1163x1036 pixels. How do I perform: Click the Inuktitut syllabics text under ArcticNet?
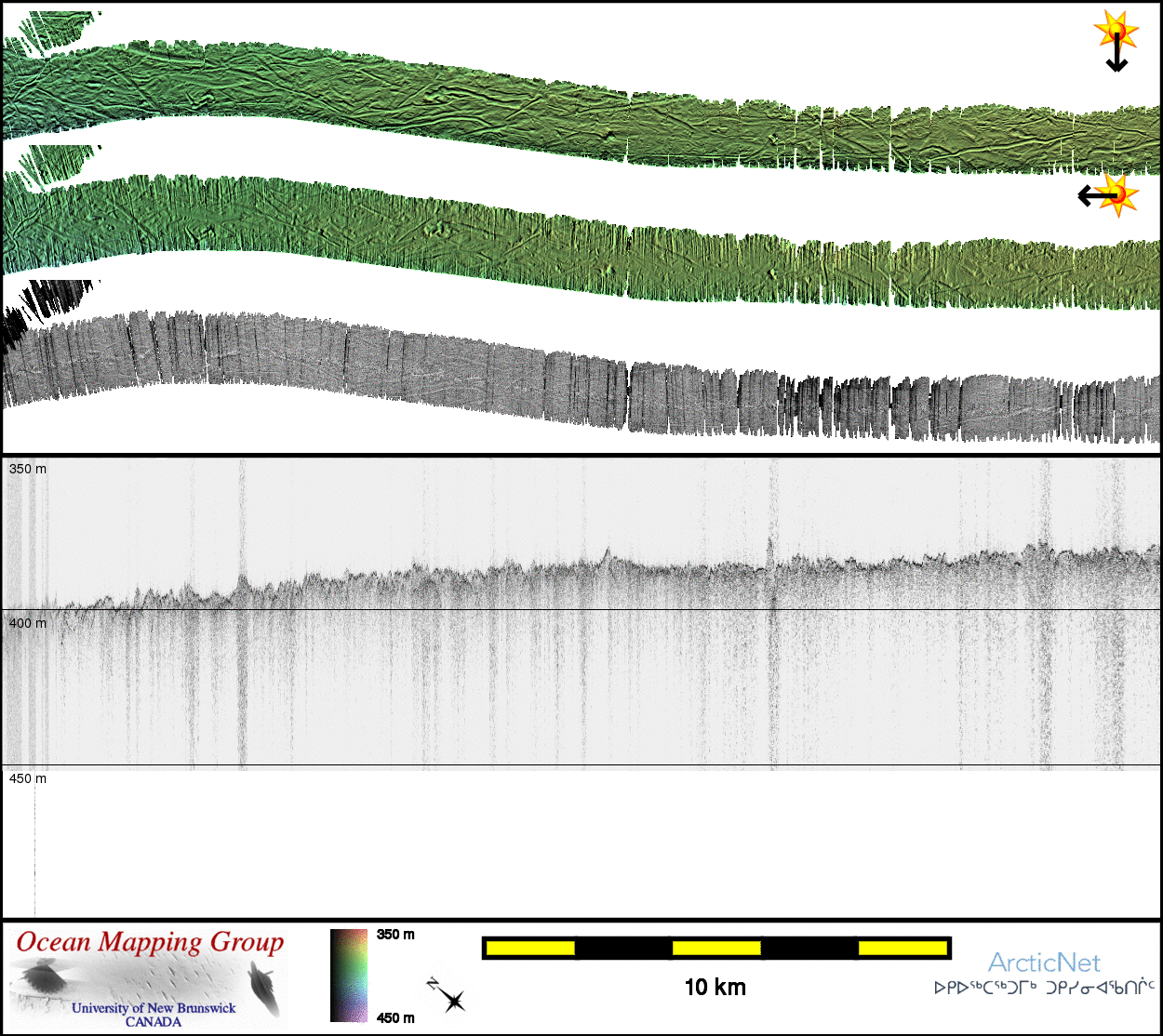click(x=1044, y=988)
